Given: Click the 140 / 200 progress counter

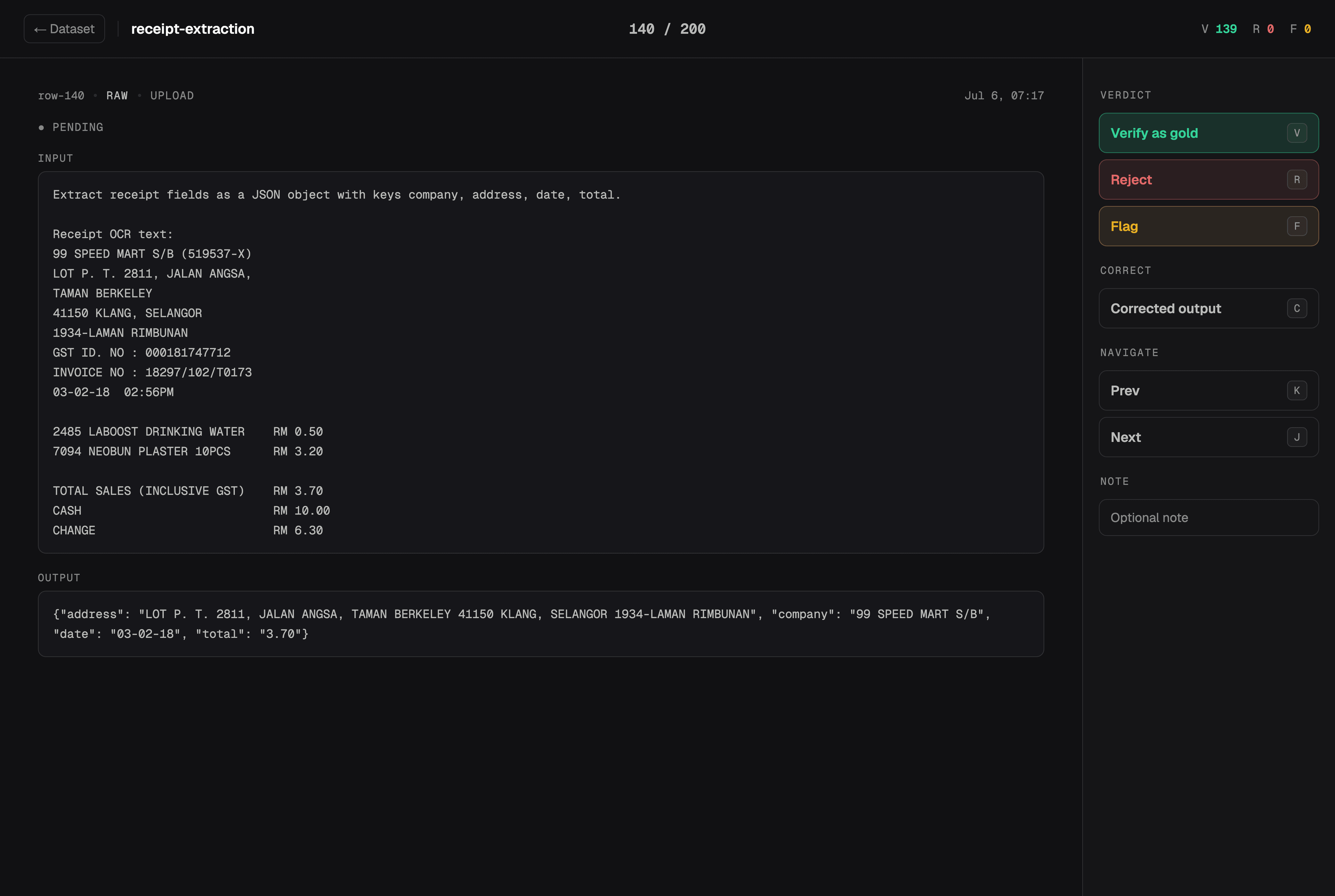Looking at the screenshot, I should click(x=667, y=29).
